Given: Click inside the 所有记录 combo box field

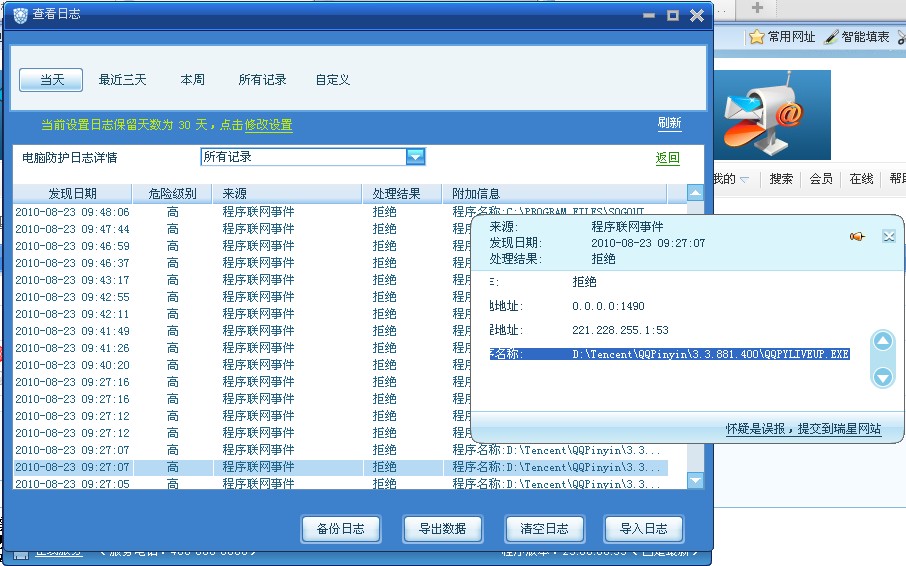Looking at the screenshot, I should [x=303, y=157].
